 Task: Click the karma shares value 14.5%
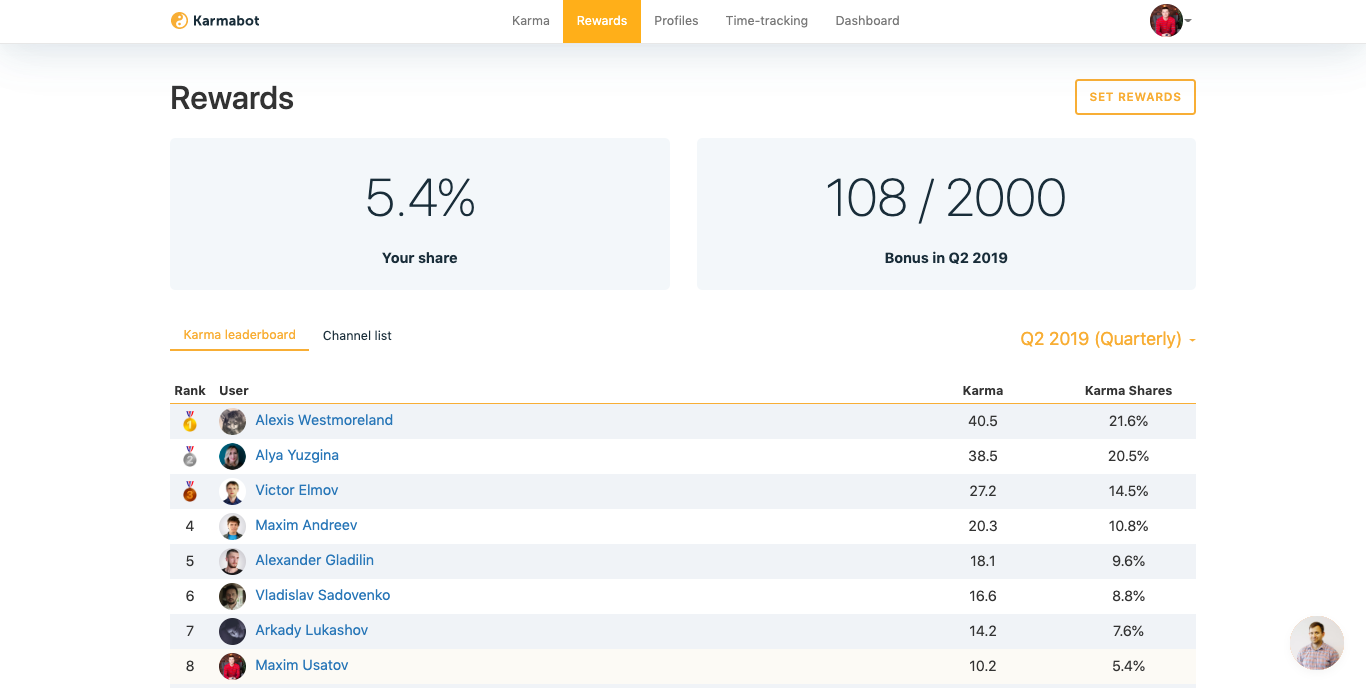point(1129,491)
